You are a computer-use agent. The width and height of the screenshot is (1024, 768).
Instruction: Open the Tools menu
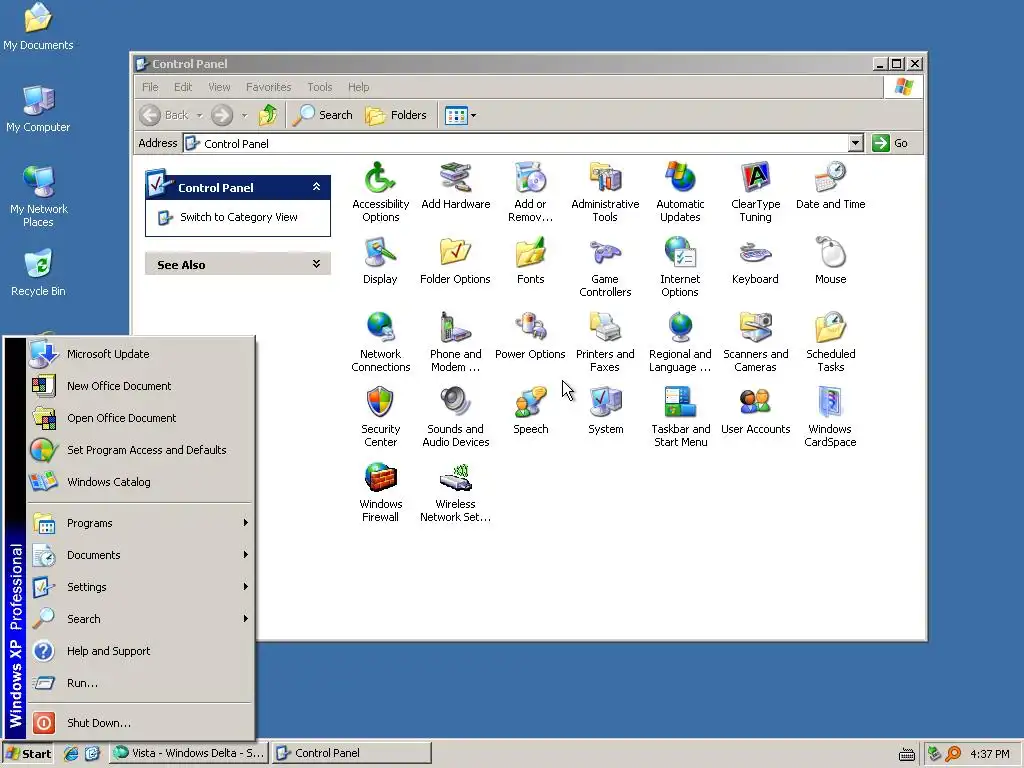point(319,87)
